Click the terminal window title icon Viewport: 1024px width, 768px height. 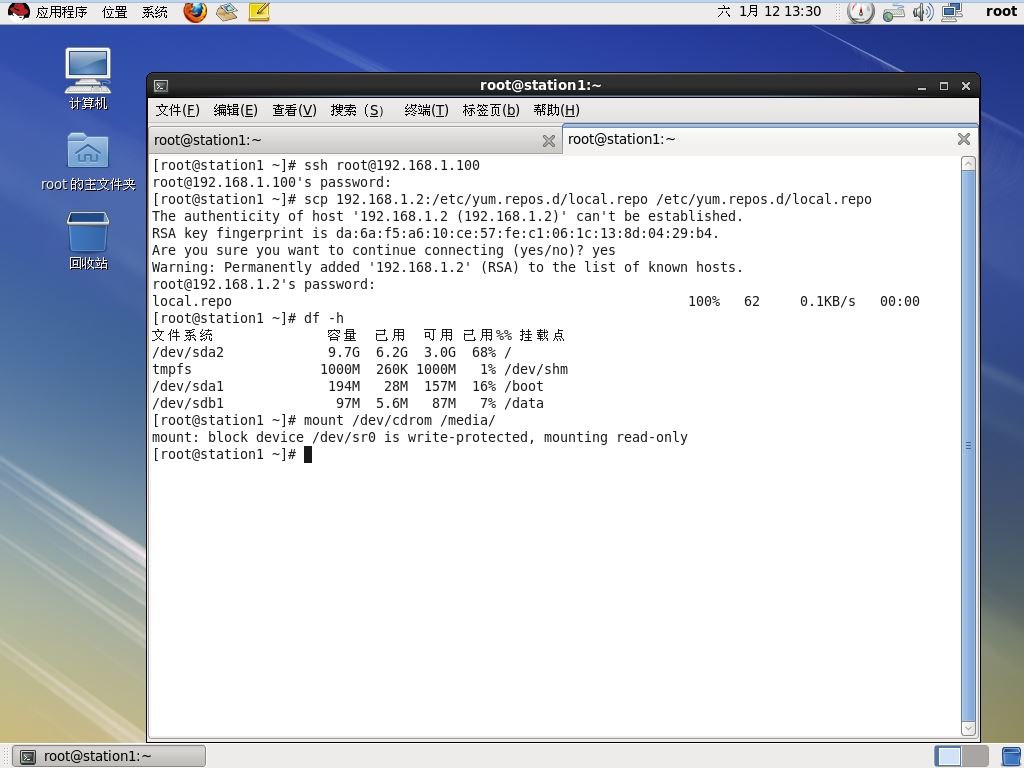(x=161, y=86)
